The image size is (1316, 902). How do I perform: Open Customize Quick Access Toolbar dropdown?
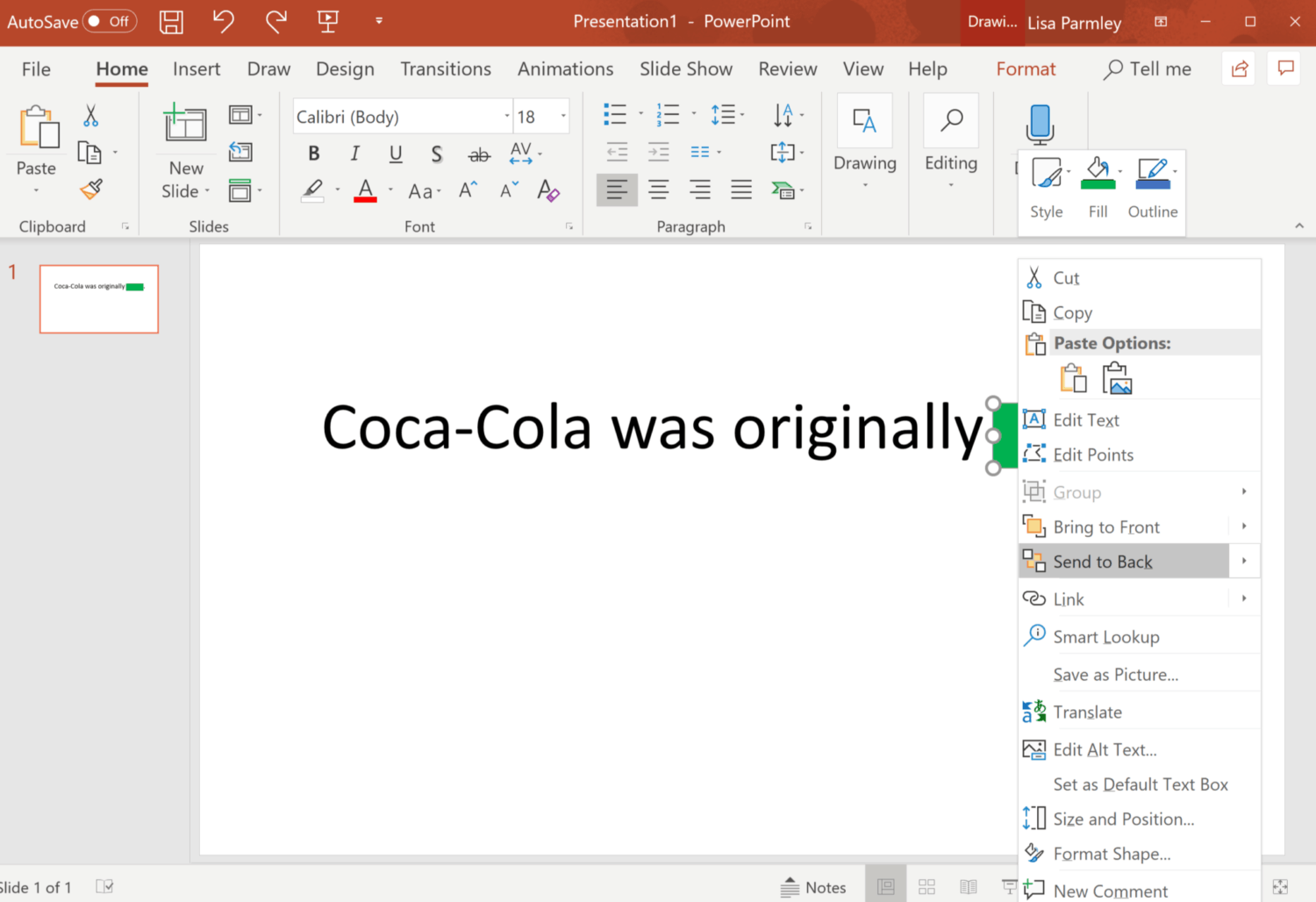(379, 20)
